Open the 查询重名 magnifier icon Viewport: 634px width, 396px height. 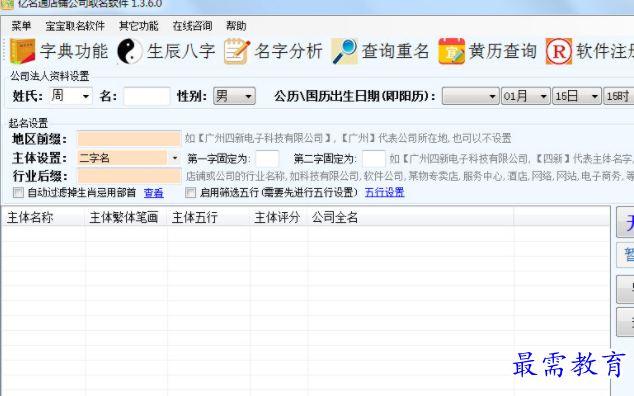344,51
